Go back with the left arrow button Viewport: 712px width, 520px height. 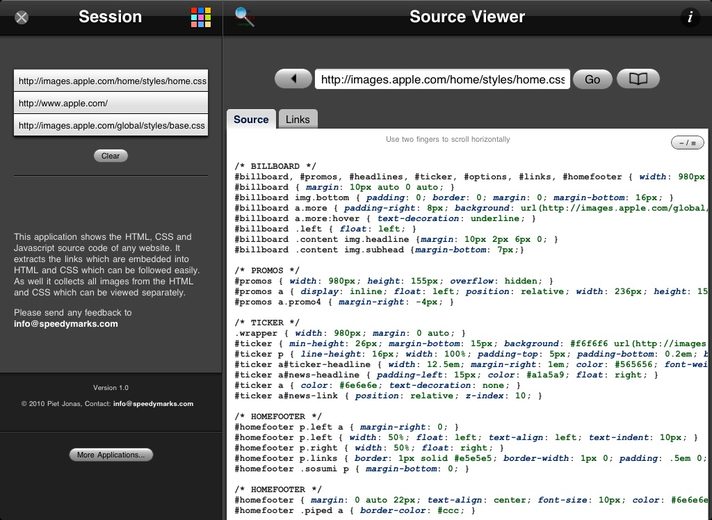pyautogui.click(x=293, y=79)
